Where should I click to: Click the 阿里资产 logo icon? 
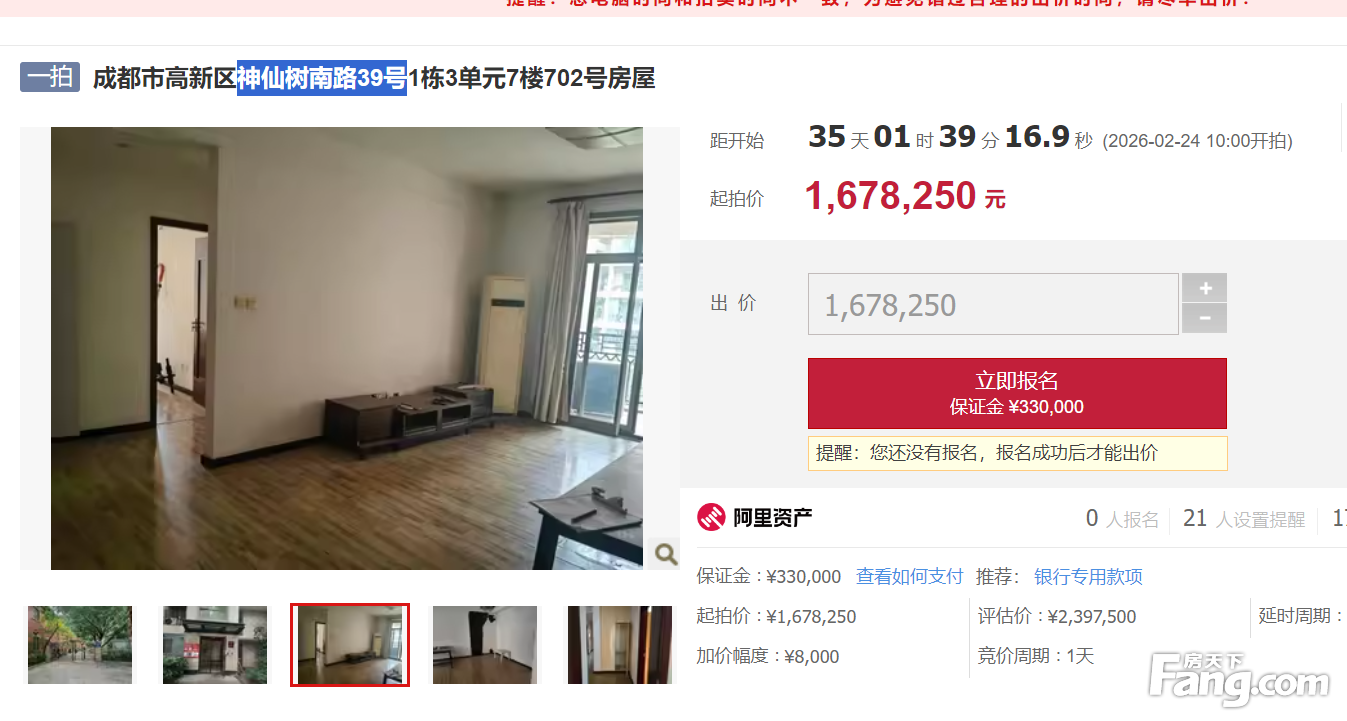(711, 517)
